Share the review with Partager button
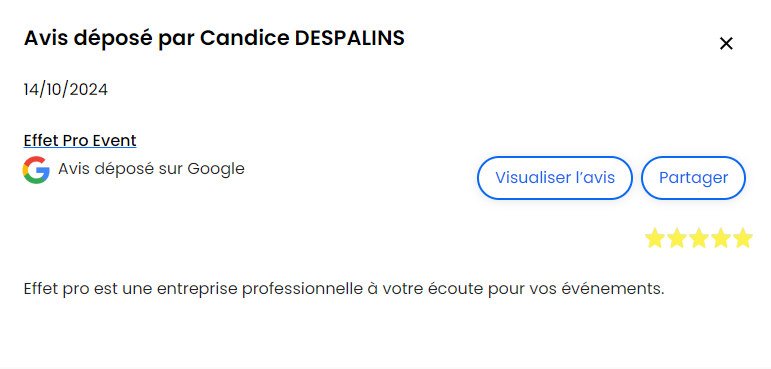771x369 pixels. tap(693, 178)
